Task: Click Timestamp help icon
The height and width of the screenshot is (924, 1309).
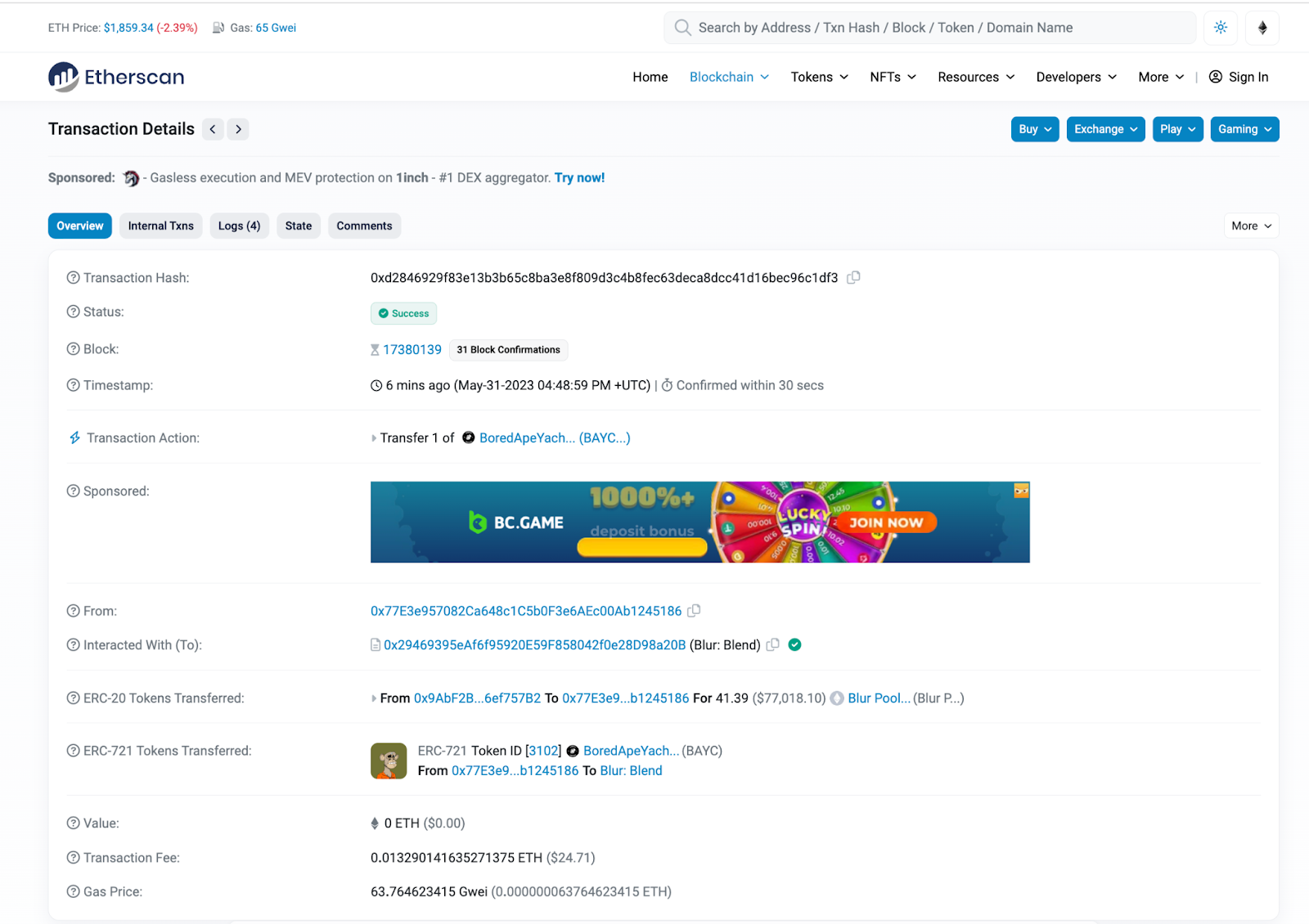Action: pos(74,385)
